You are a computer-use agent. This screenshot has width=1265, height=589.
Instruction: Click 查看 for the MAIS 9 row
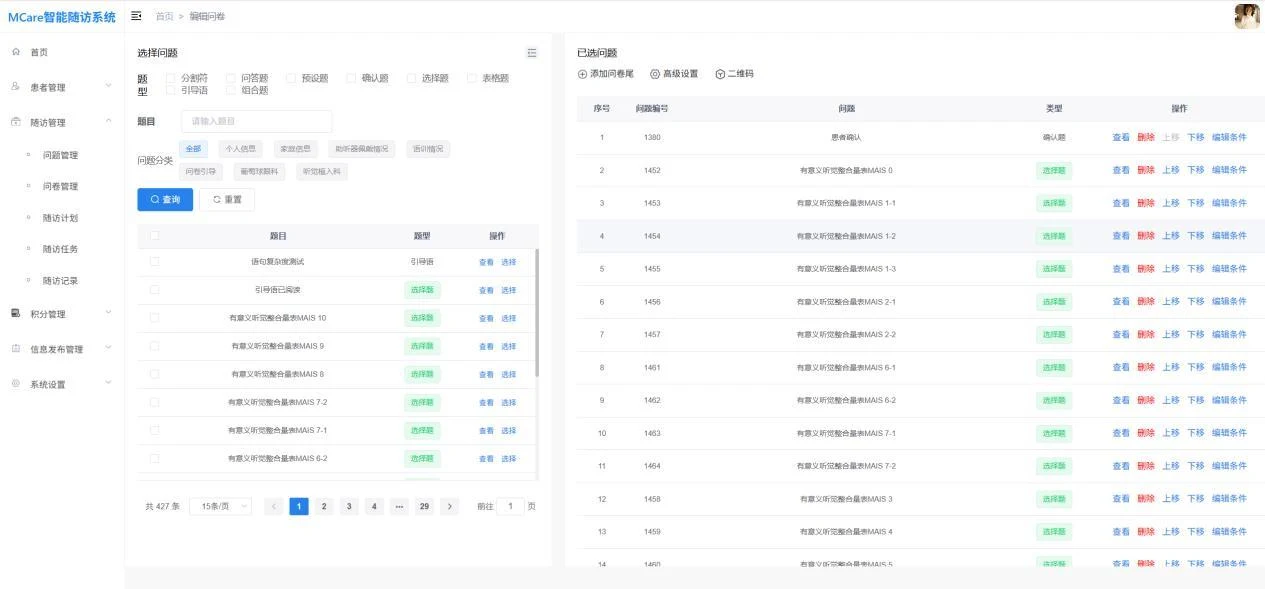click(x=486, y=346)
